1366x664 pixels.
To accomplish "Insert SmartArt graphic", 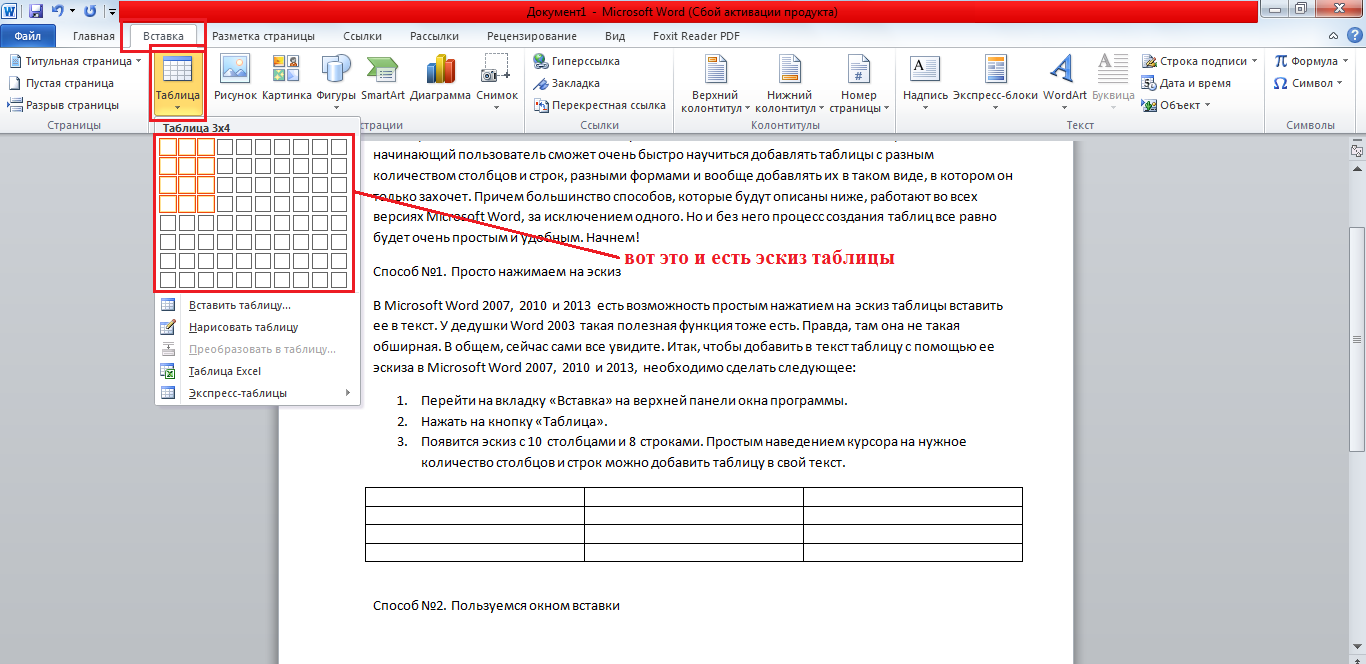I will 383,79.
